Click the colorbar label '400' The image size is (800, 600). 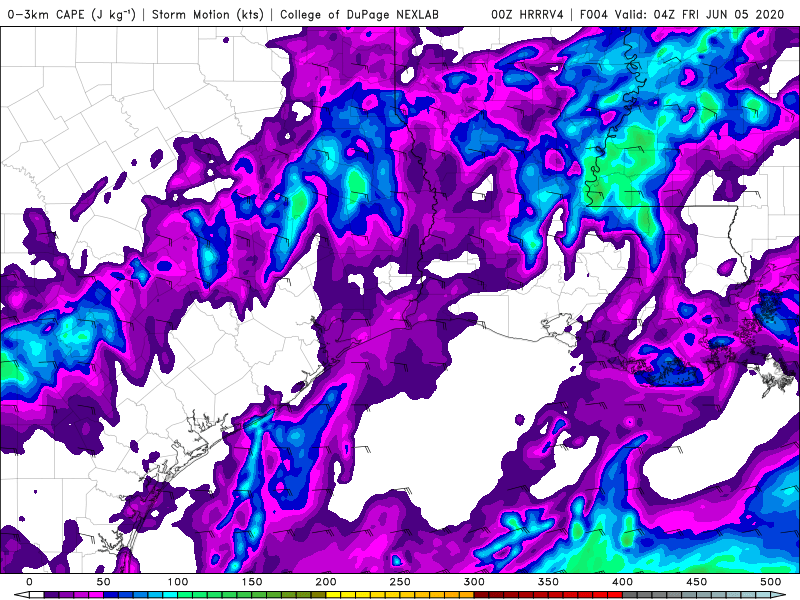point(622,582)
